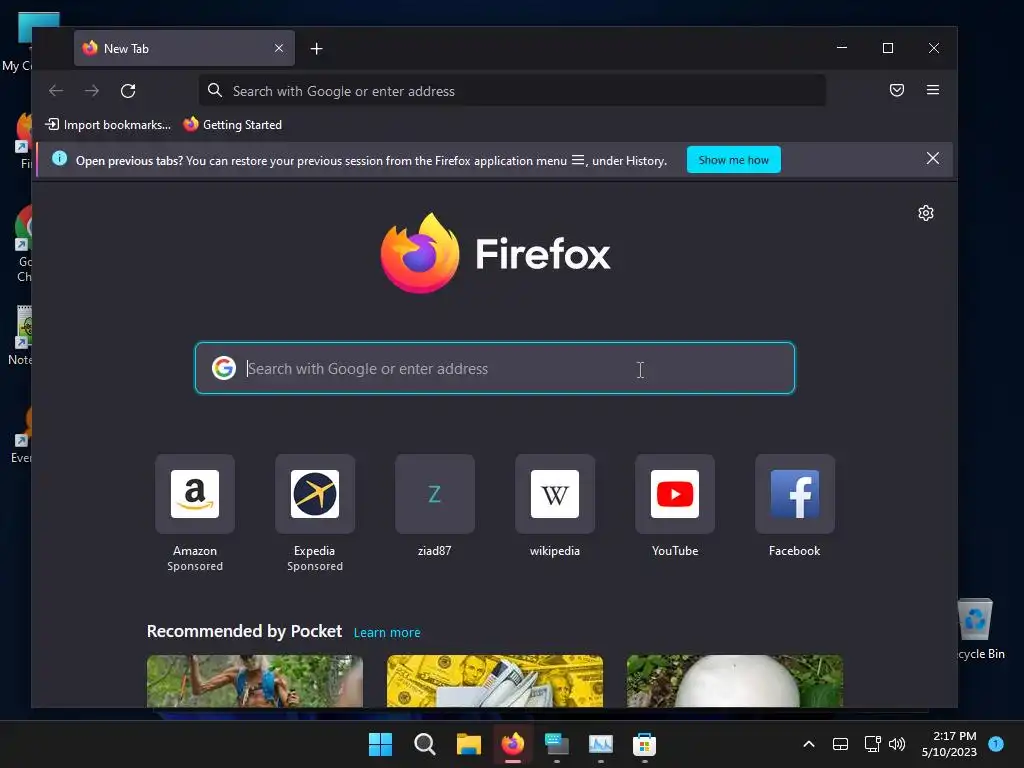Go back one page
1024x768 pixels.
coord(56,91)
